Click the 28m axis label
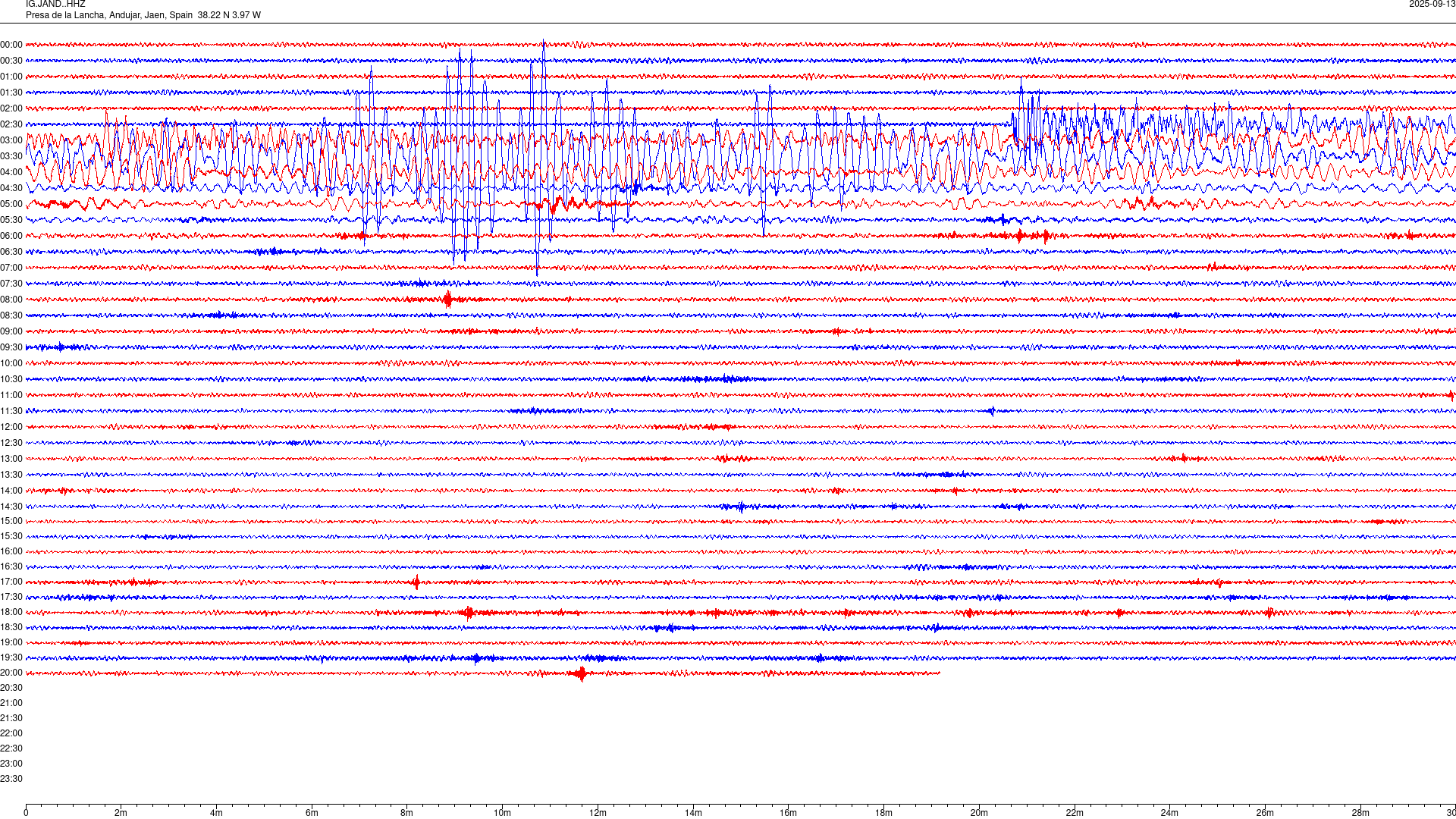Viewport: 1456px width, 819px height. pyautogui.click(x=1360, y=813)
